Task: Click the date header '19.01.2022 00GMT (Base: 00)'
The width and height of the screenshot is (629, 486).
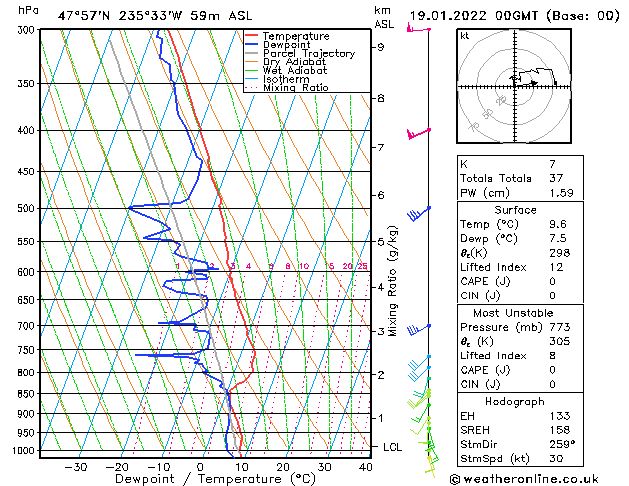Action: pyautogui.click(x=515, y=16)
